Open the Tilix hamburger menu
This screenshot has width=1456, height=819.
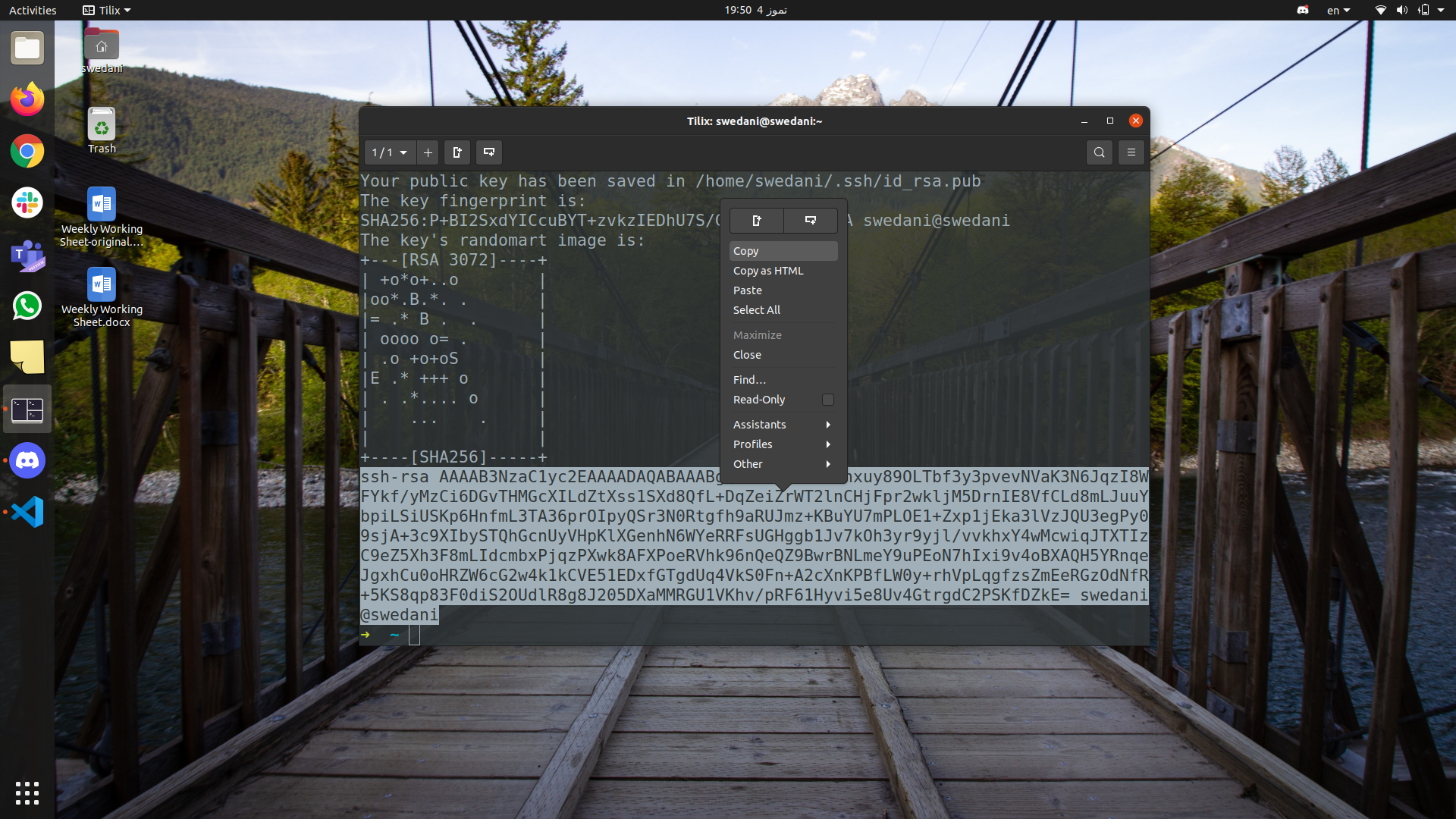[1131, 152]
